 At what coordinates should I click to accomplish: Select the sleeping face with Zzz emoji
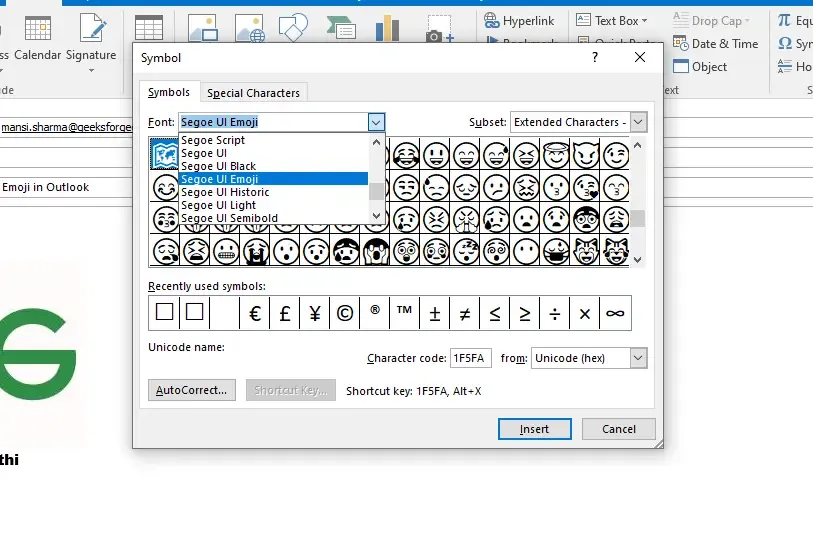pos(466,251)
